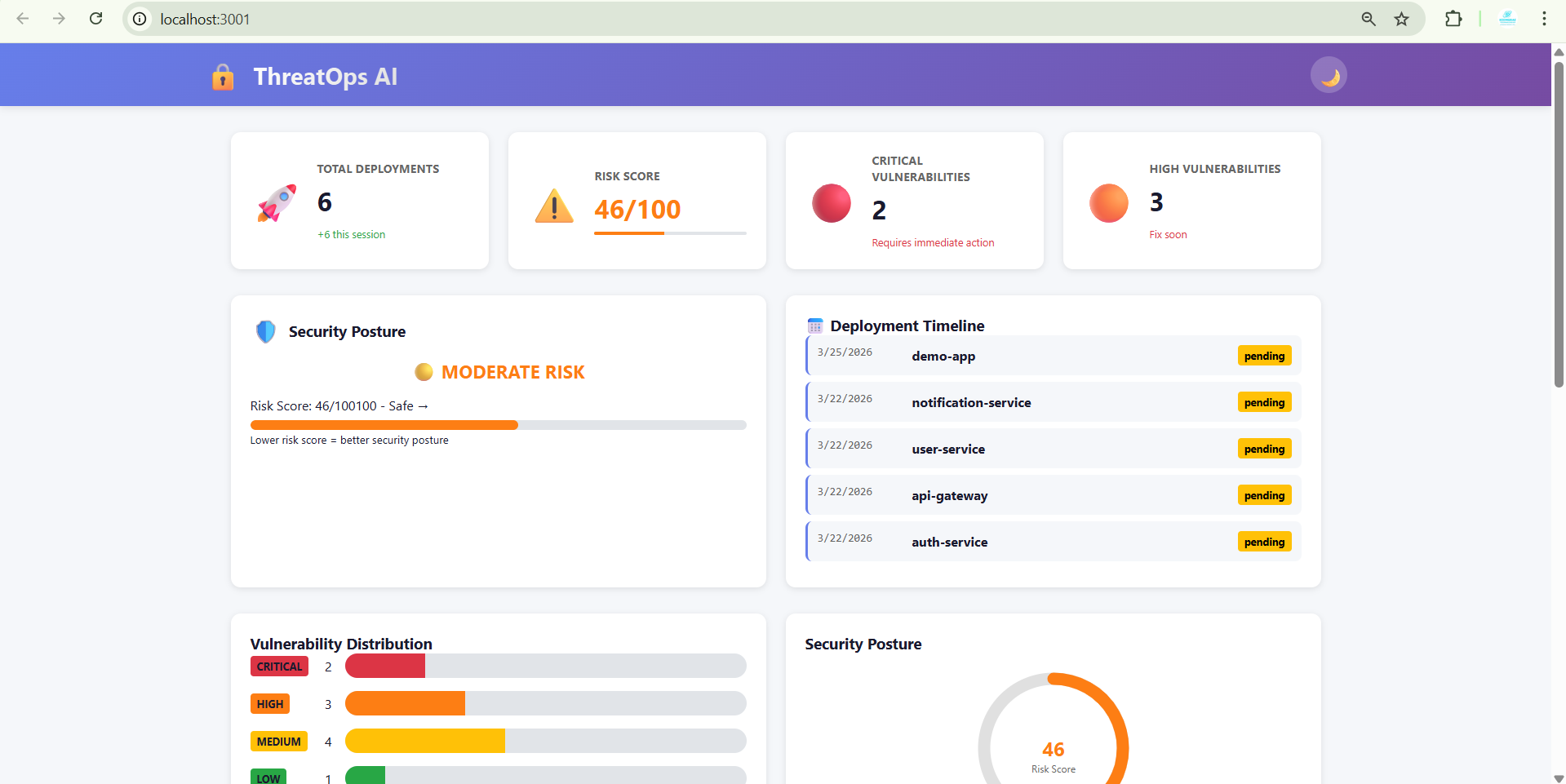This screenshot has width=1566, height=784.
Task: Click the ThreatOps AI padlock logo
Action: [x=223, y=77]
